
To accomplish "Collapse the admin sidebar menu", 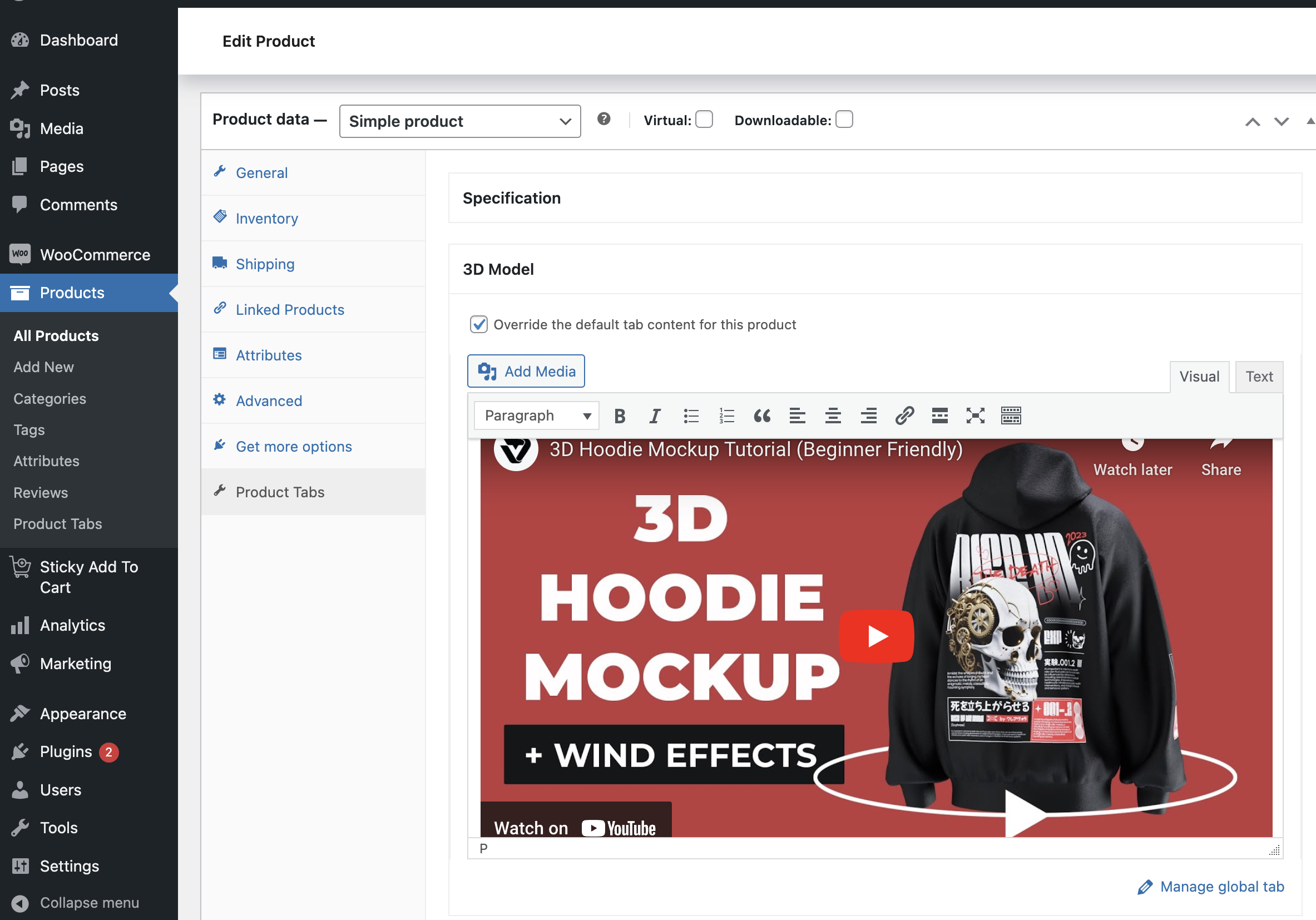I will [89, 903].
